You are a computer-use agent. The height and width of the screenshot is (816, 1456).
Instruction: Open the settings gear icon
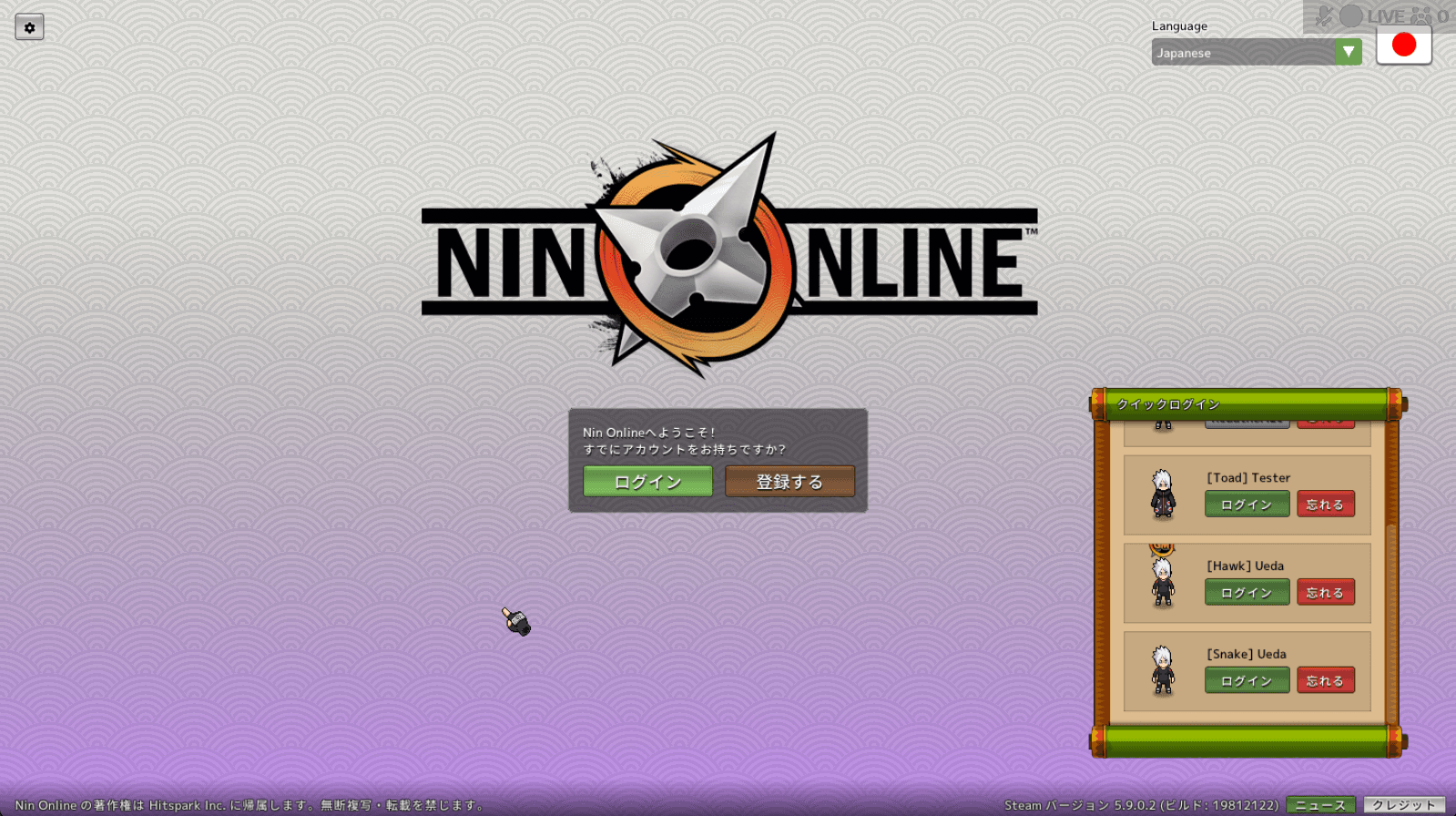tap(29, 27)
